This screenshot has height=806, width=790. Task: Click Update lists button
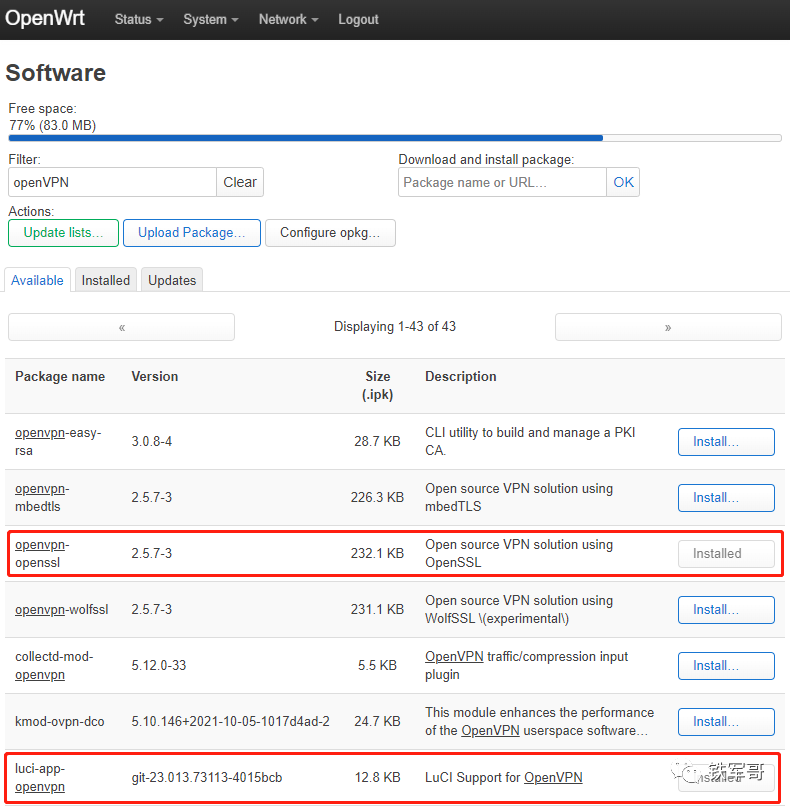63,233
